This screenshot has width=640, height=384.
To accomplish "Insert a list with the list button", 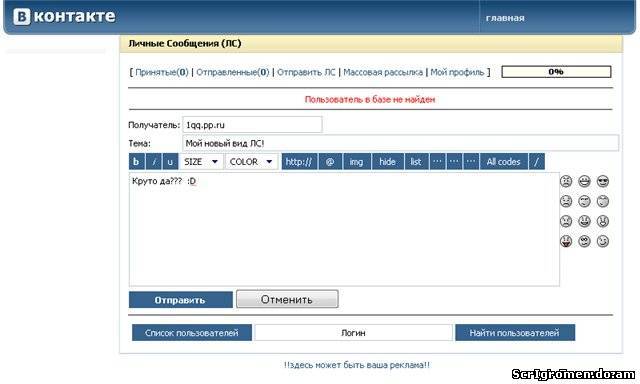I will [x=417, y=162].
